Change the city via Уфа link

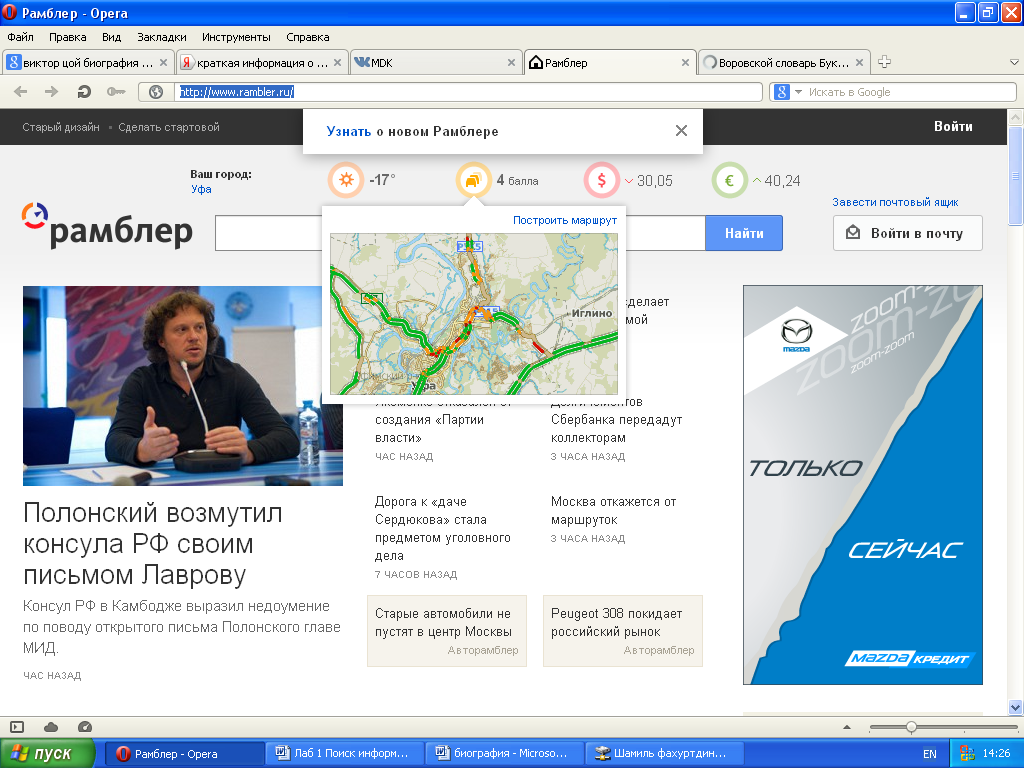point(201,189)
